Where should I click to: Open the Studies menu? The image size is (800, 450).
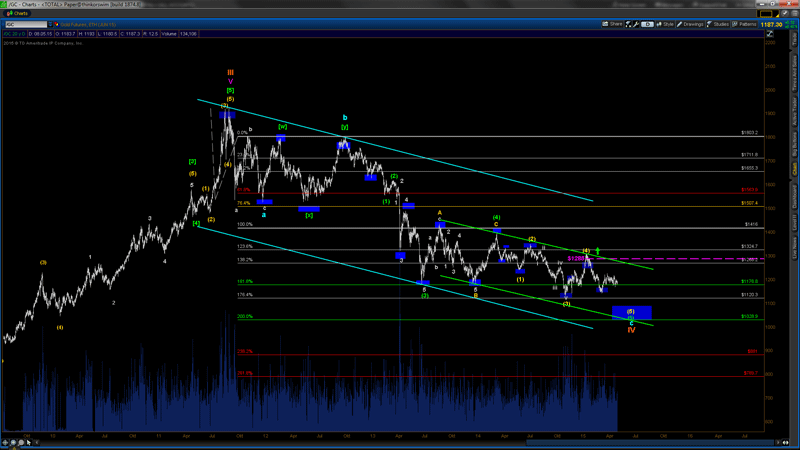pos(721,23)
